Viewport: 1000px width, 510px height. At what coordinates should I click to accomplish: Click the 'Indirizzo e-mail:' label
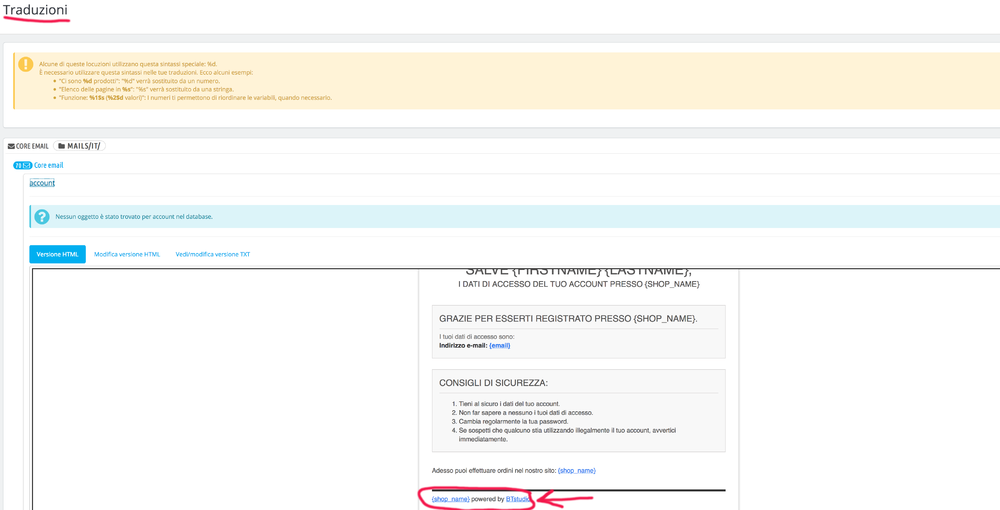pos(463,346)
